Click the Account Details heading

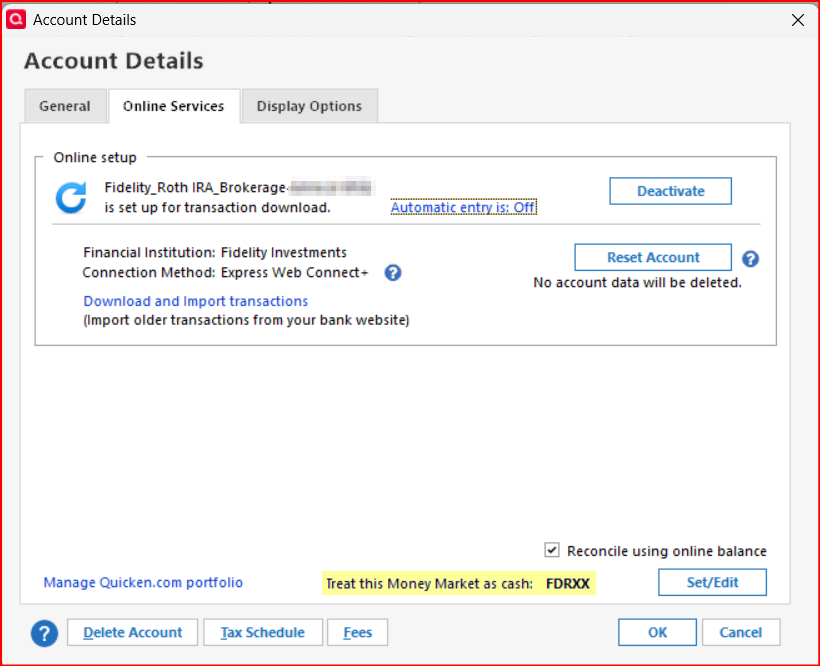click(x=113, y=61)
